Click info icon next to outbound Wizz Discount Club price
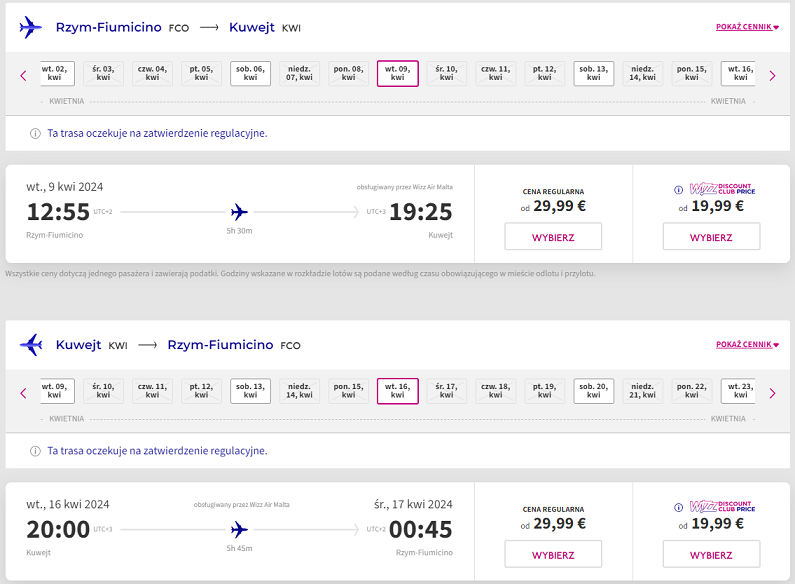The image size is (795, 584). pyautogui.click(x=678, y=190)
